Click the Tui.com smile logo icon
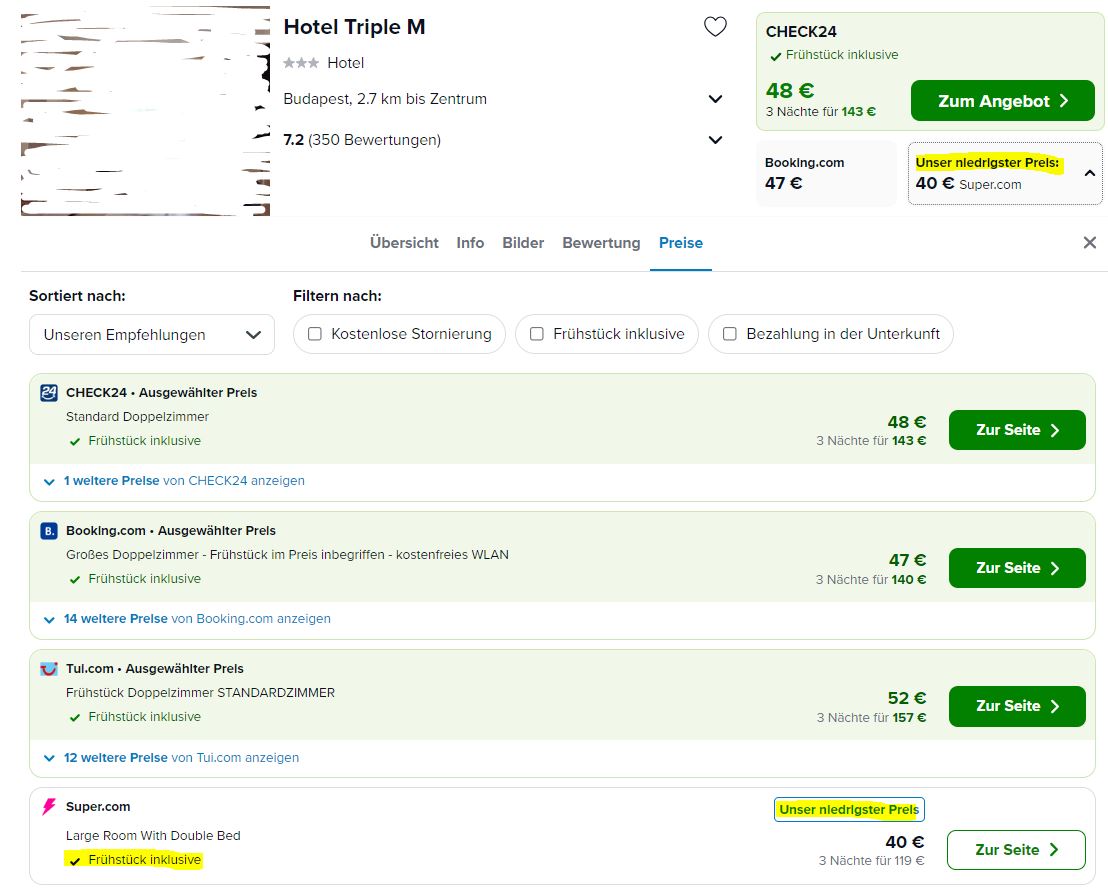 click(x=49, y=669)
